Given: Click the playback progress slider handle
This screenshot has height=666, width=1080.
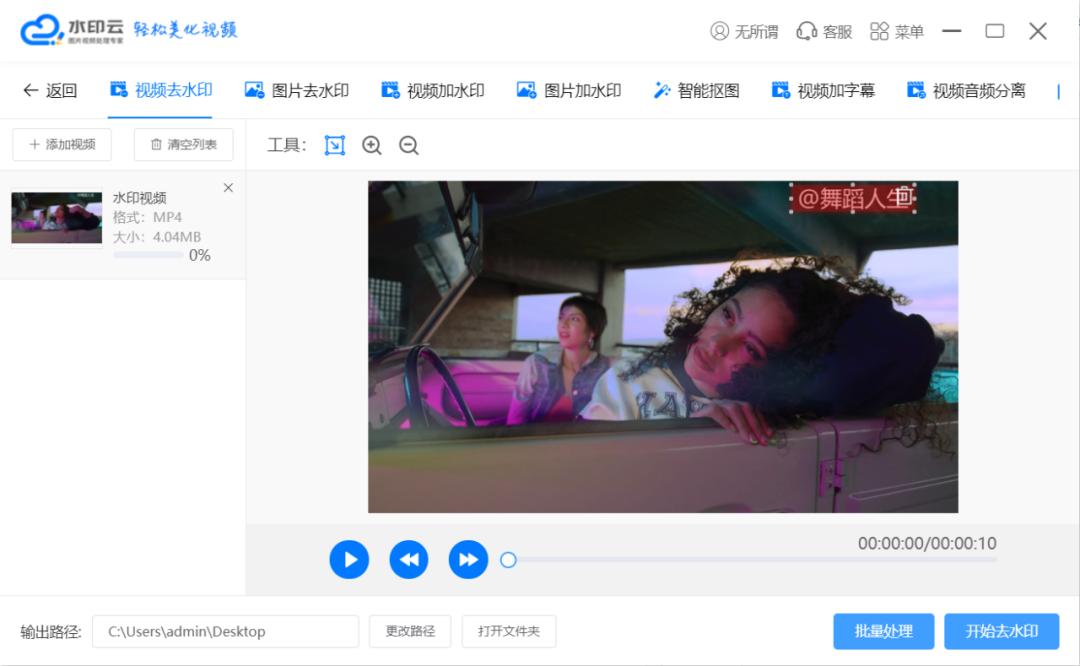Looking at the screenshot, I should click(x=509, y=561).
